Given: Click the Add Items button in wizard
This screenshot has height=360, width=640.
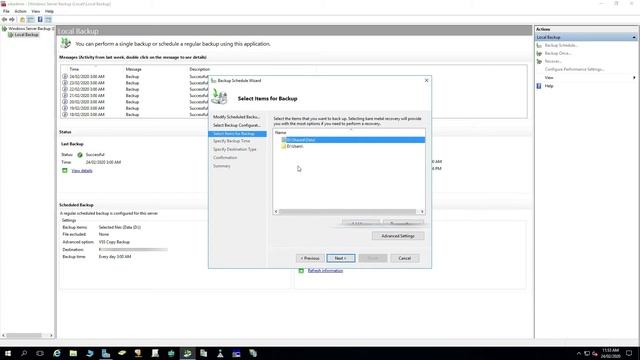Looking at the screenshot, I should click(361, 222).
